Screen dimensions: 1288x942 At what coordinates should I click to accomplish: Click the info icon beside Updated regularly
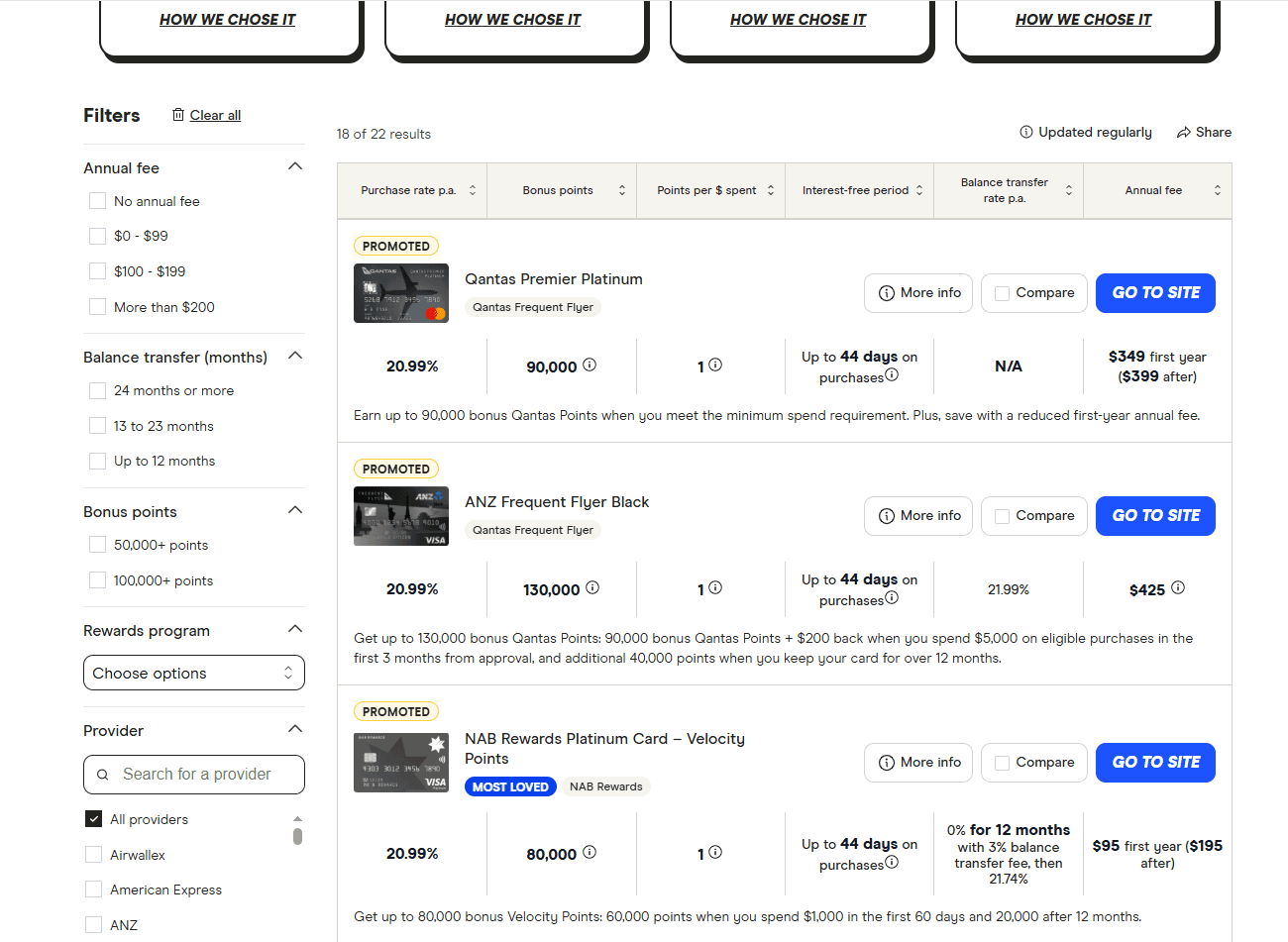coord(1026,132)
